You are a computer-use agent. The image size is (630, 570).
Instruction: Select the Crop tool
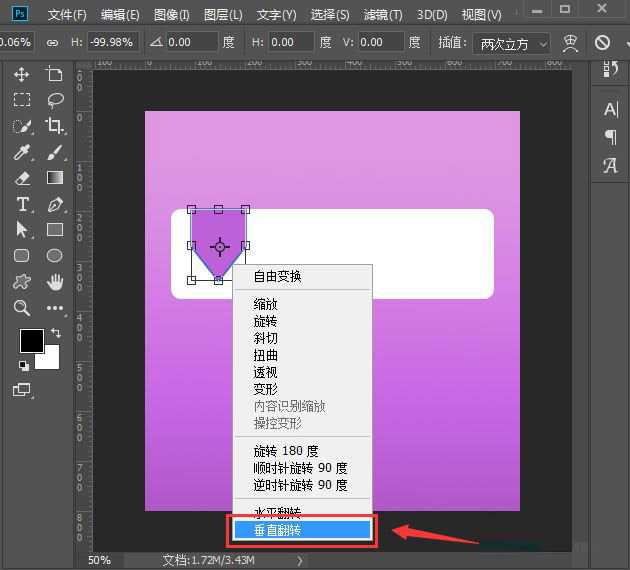pyautogui.click(x=55, y=126)
